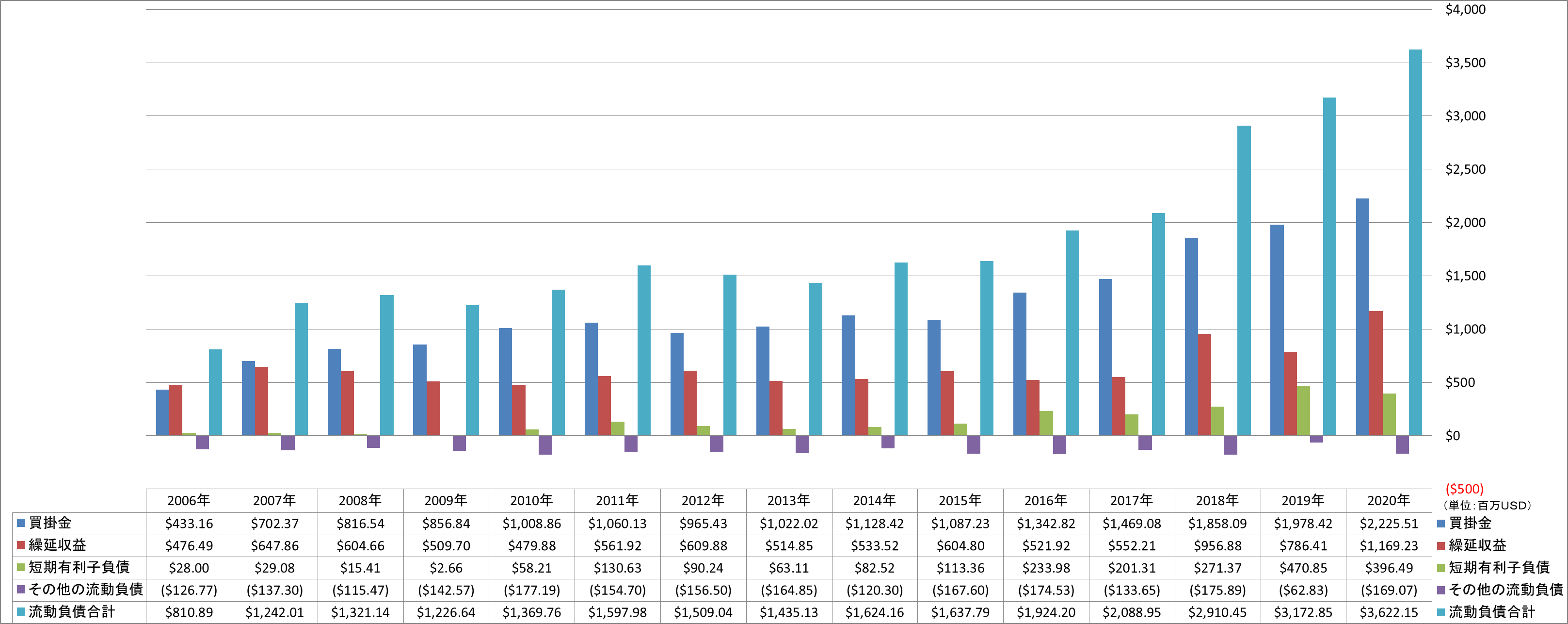Click the $4,000 axis label

[x=1465, y=9]
